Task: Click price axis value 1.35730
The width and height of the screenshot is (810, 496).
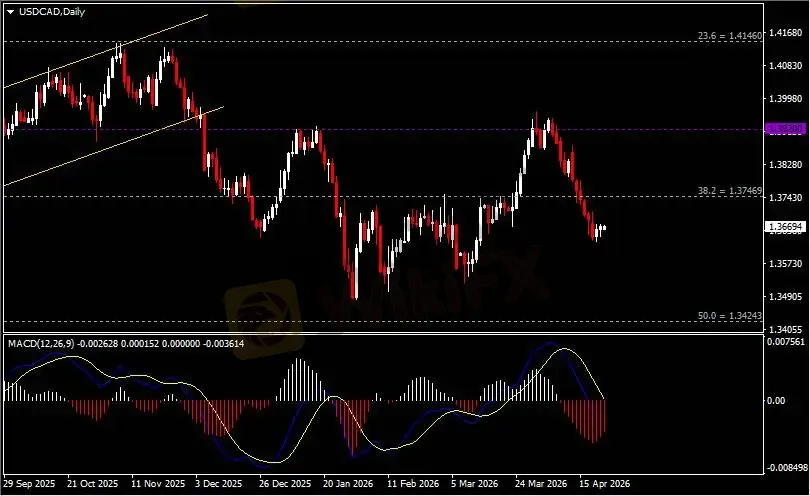Action: [786, 264]
